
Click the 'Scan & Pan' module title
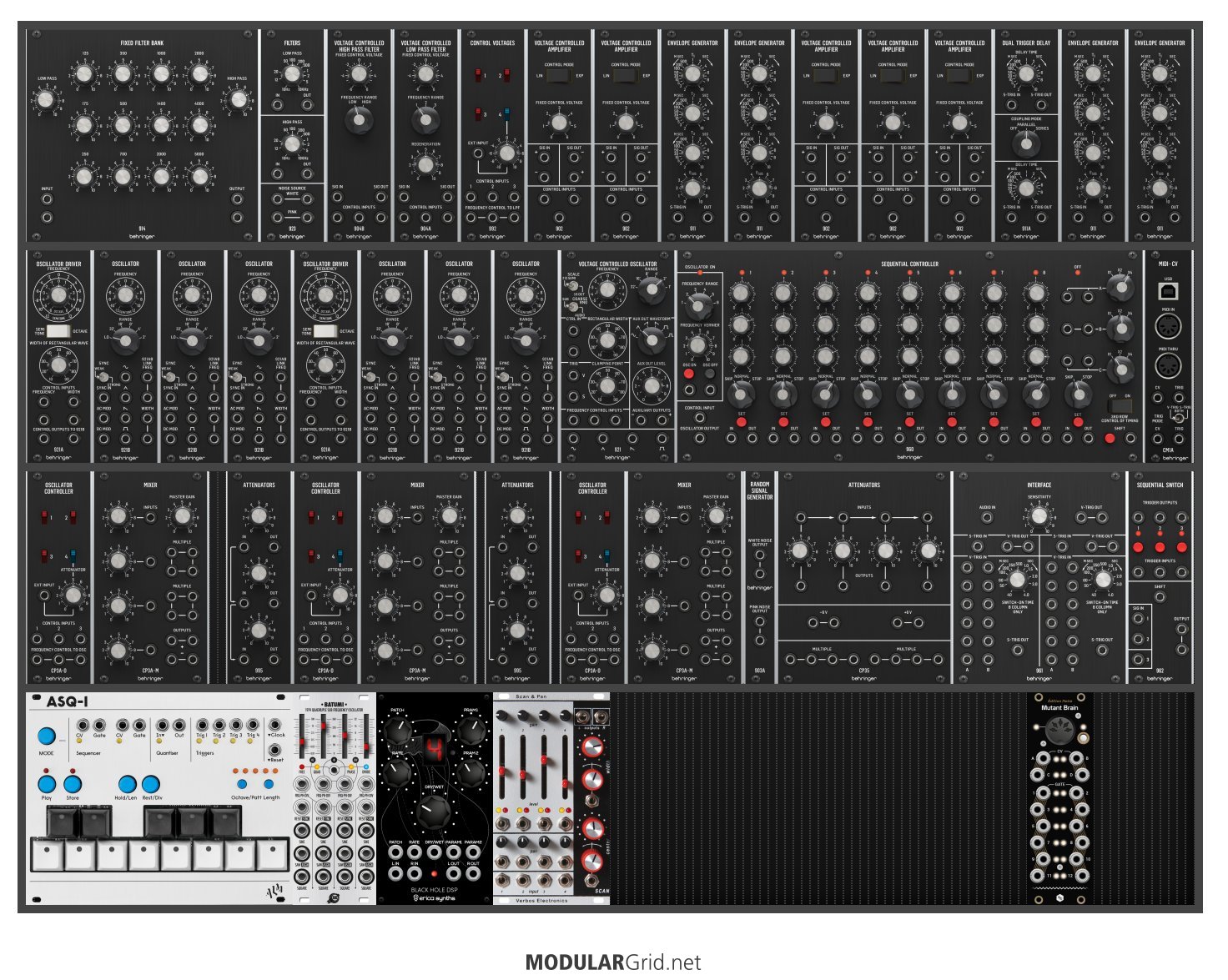pyautogui.click(x=531, y=696)
